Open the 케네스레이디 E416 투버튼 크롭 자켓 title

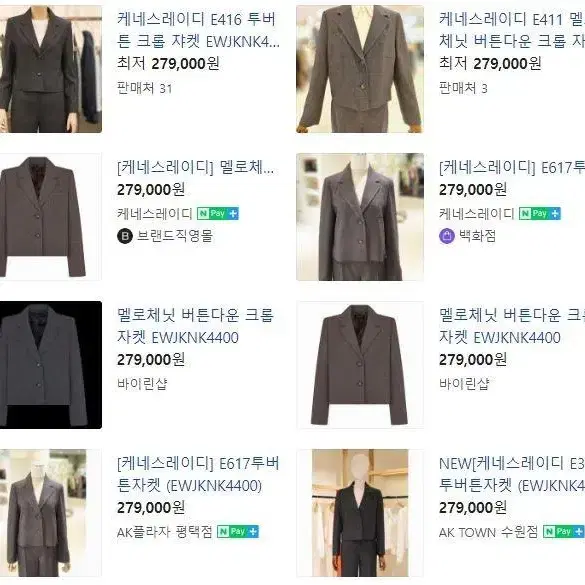click(198, 30)
